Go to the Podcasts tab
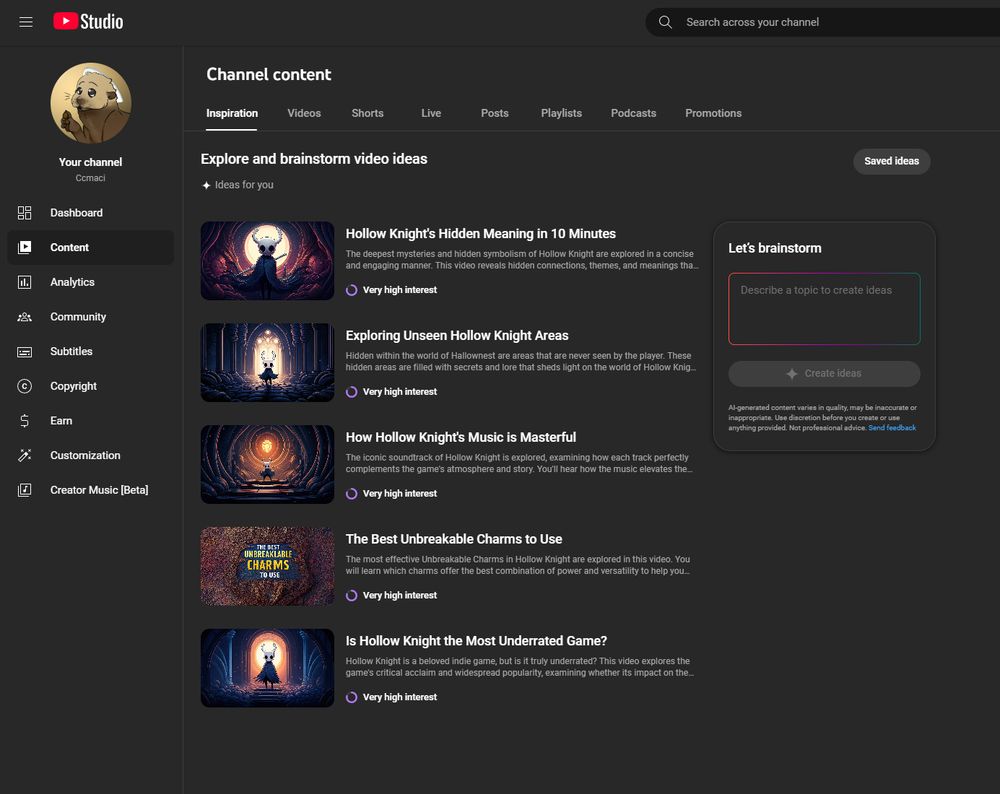The width and height of the screenshot is (1000, 794). (x=633, y=113)
